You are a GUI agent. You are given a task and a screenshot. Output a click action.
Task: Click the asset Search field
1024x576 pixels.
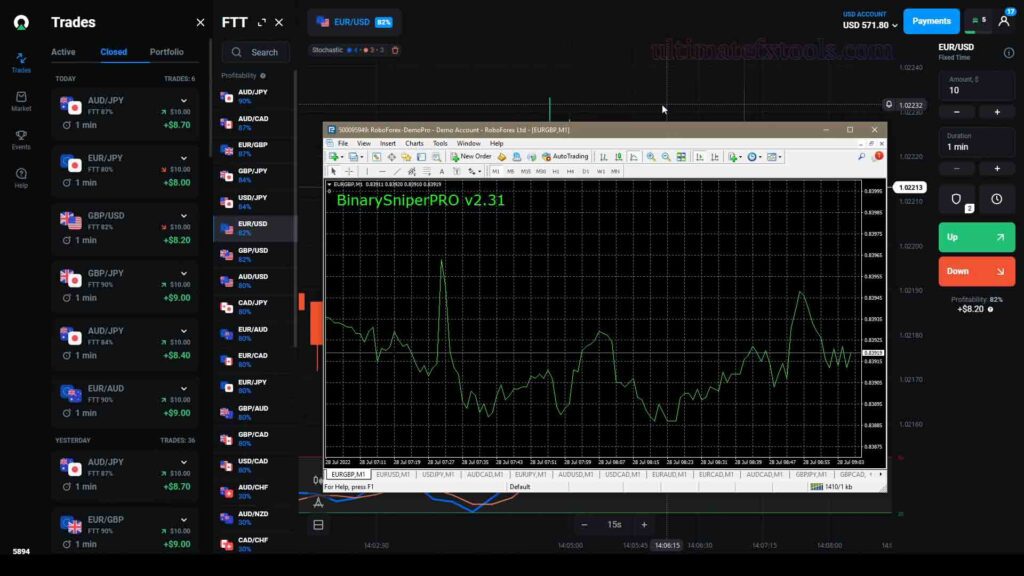[255, 52]
